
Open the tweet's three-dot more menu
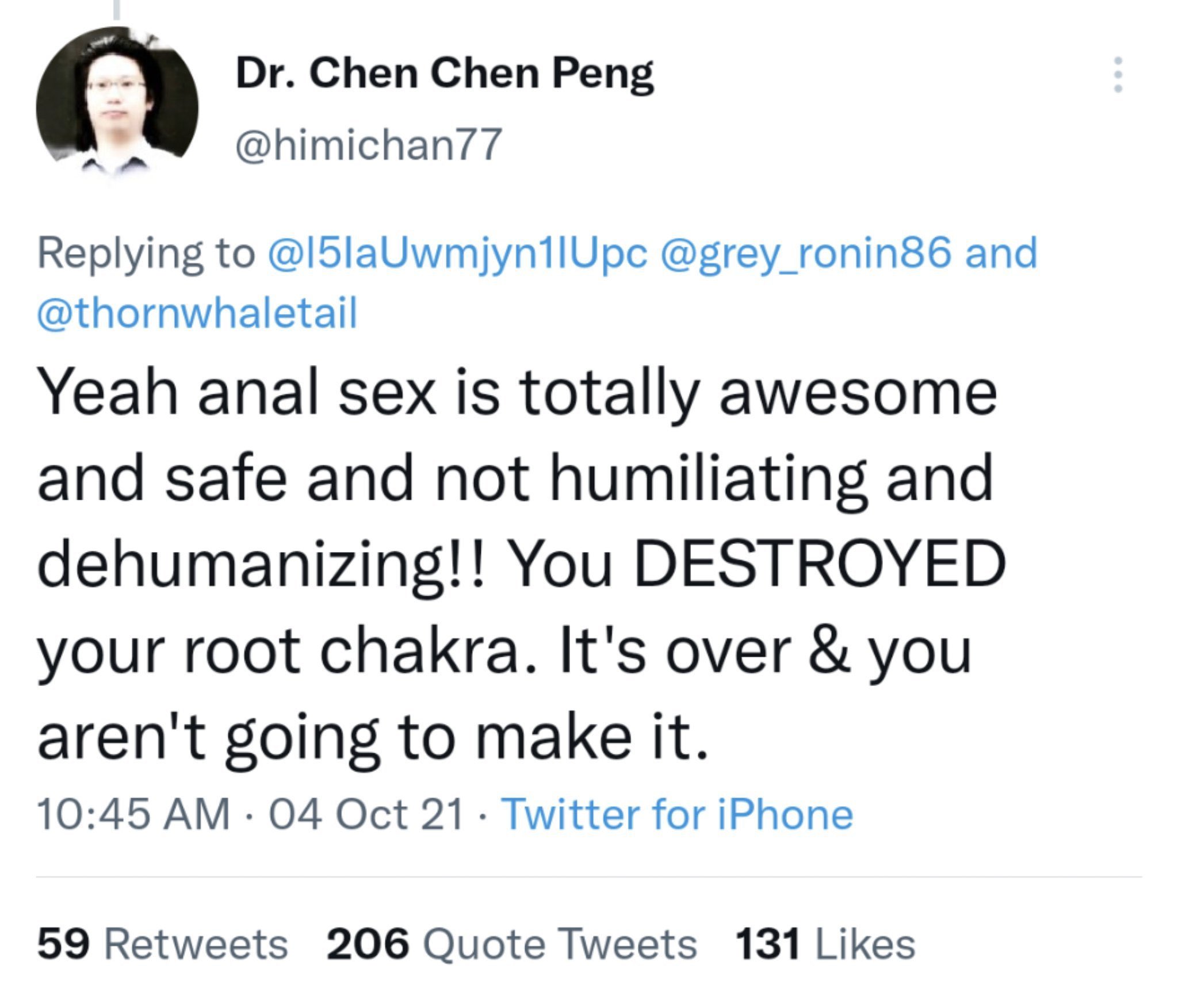click(1118, 75)
